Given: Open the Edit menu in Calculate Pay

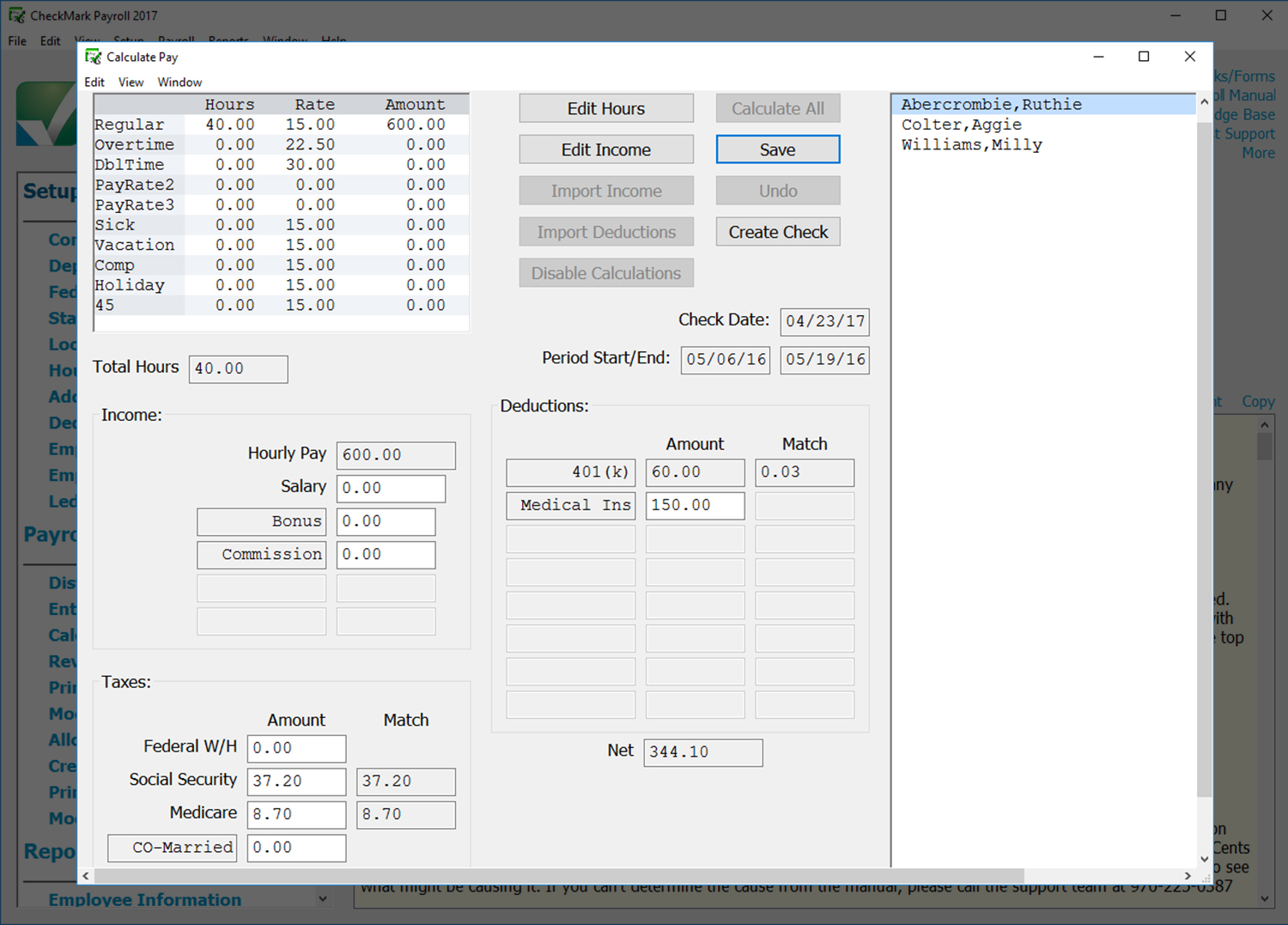Looking at the screenshot, I should click(94, 82).
